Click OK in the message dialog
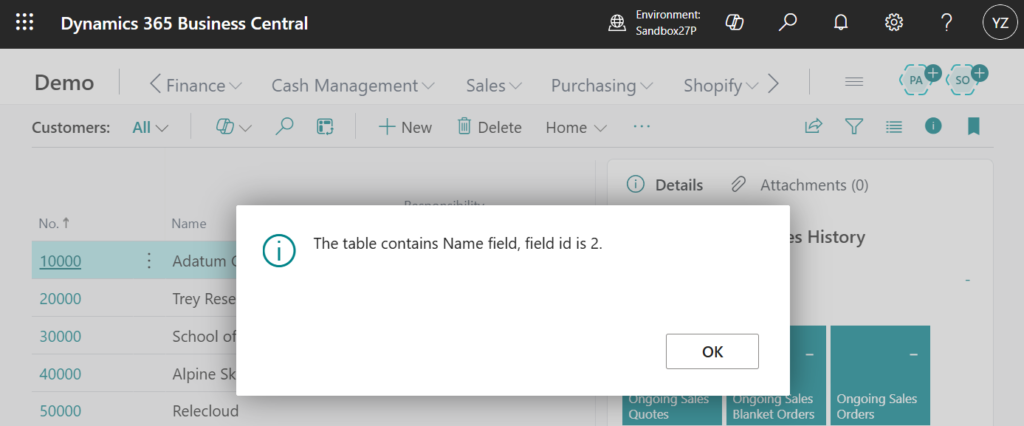The height and width of the screenshot is (426, 1024). click(712, 351)
